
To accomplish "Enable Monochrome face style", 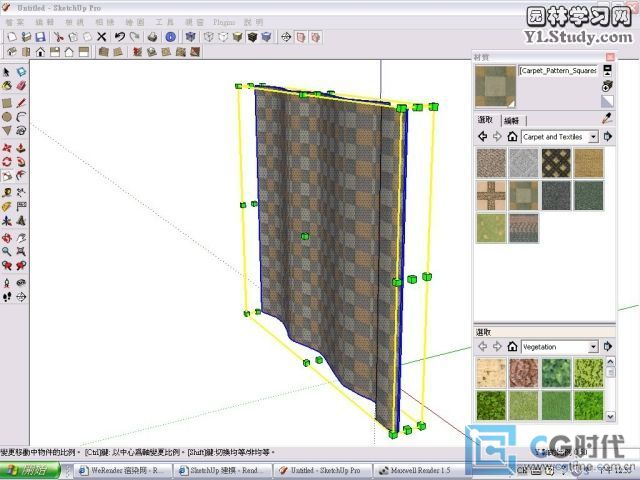I will (267, 37).
